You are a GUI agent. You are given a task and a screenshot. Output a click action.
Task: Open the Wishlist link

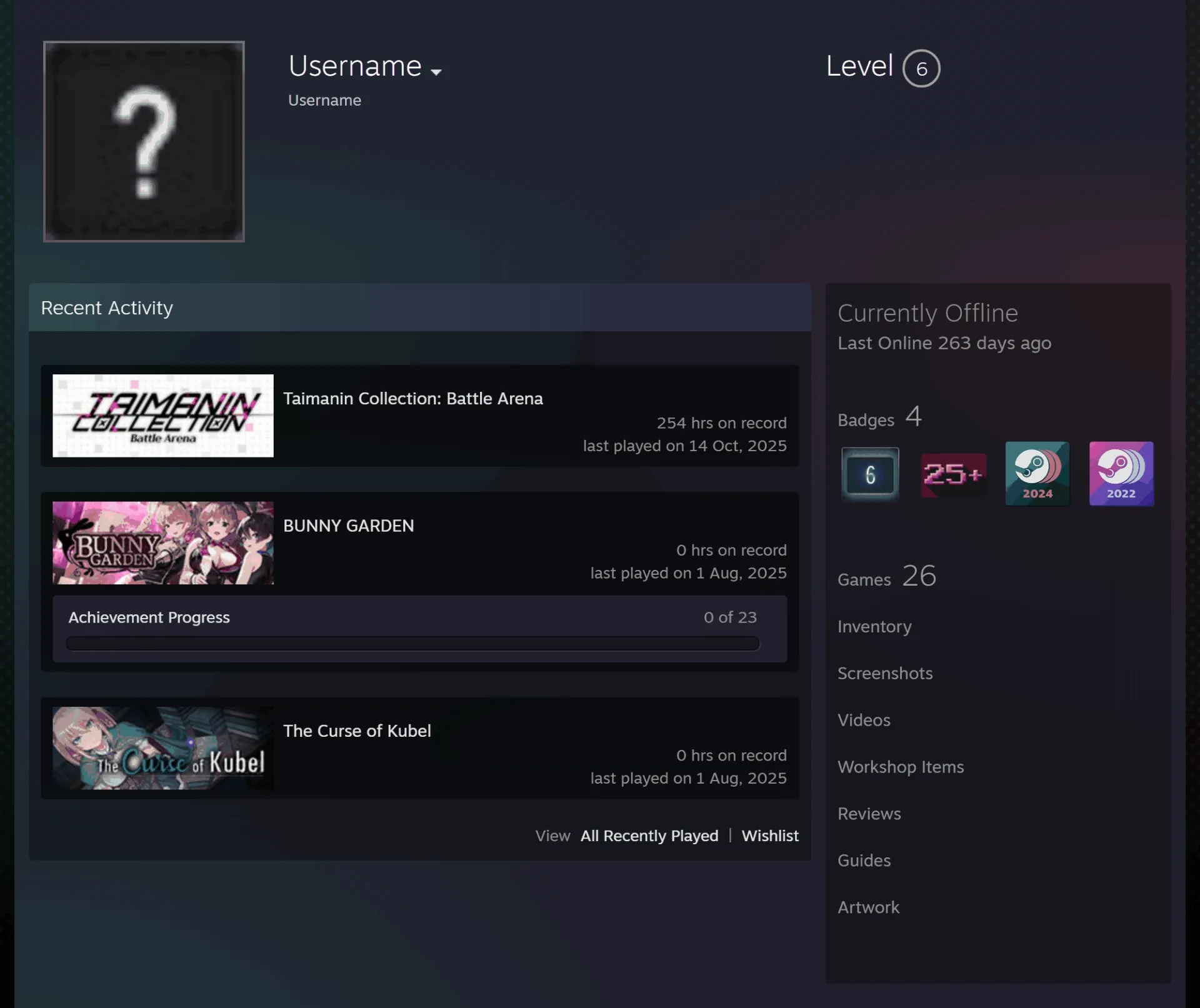[770, 836]
